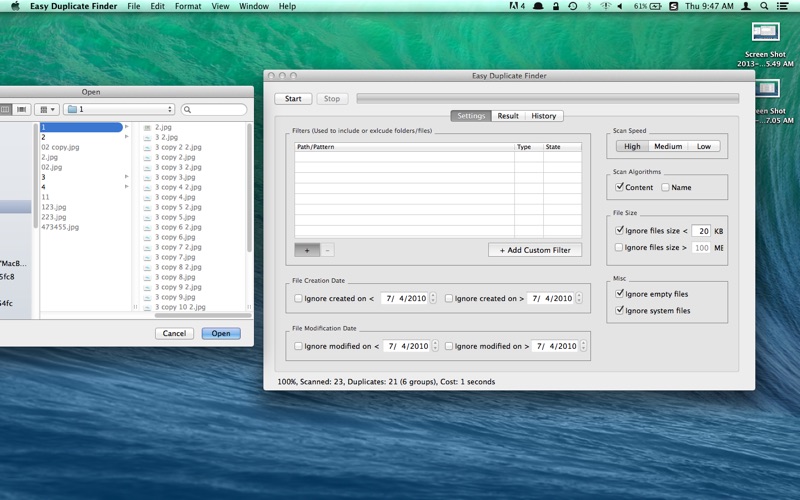Click the Adobe menu bar icon

pos(517,6)
